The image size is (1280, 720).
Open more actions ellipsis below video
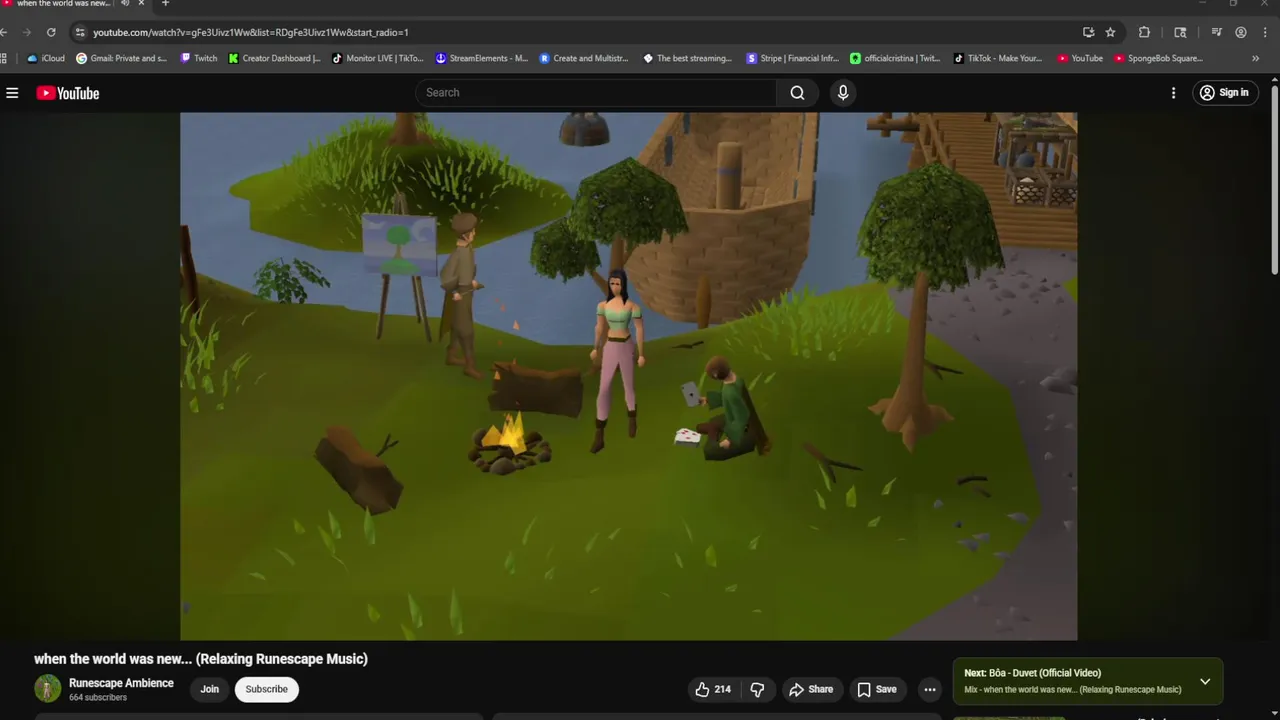pos(930,689)
